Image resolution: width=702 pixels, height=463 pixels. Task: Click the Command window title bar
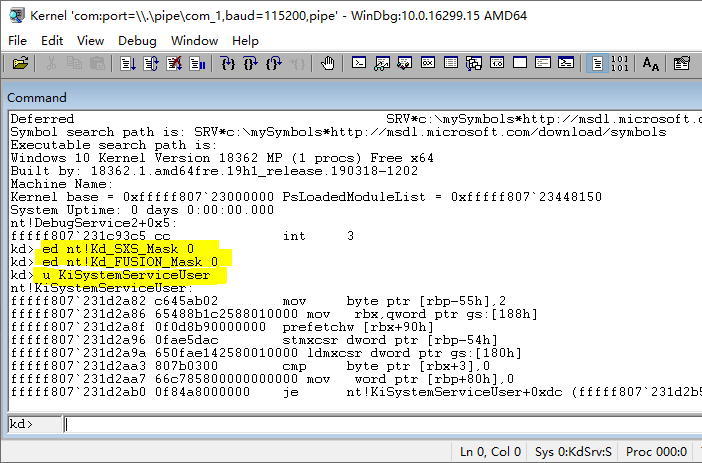354,97
